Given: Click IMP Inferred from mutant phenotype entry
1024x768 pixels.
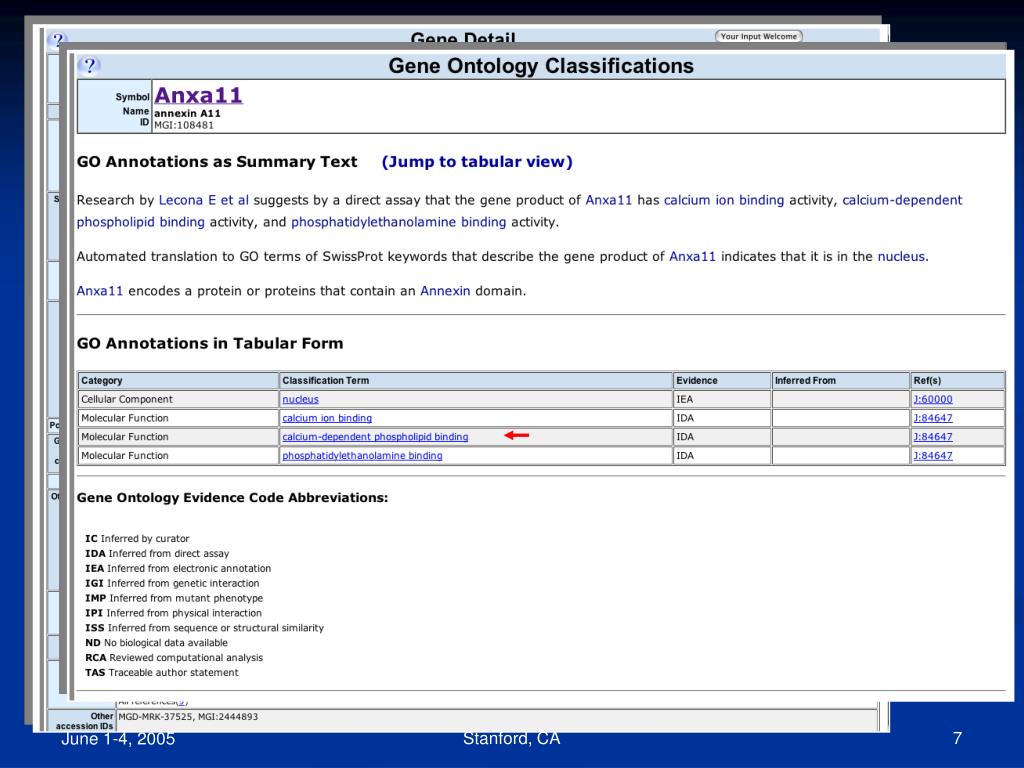Looking at the screenshot, I should (174, 598).
